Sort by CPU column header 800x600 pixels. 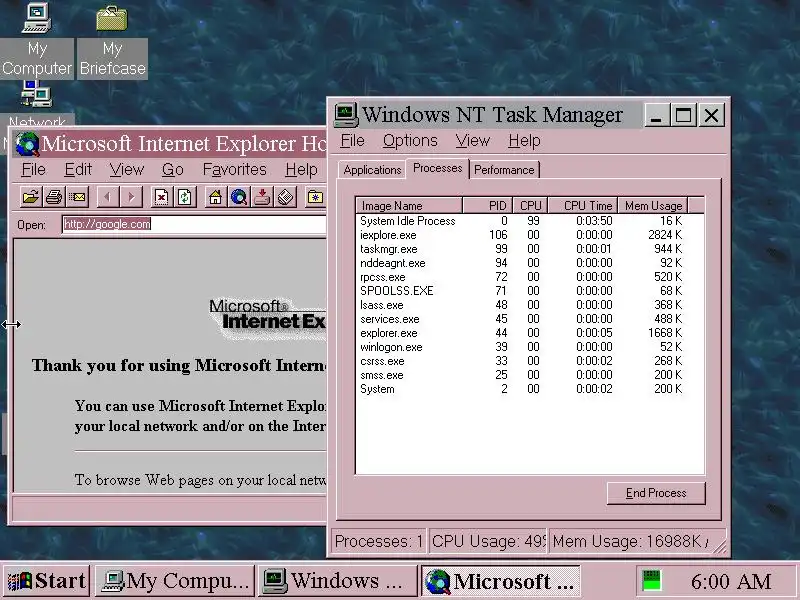tap(531, 206)
